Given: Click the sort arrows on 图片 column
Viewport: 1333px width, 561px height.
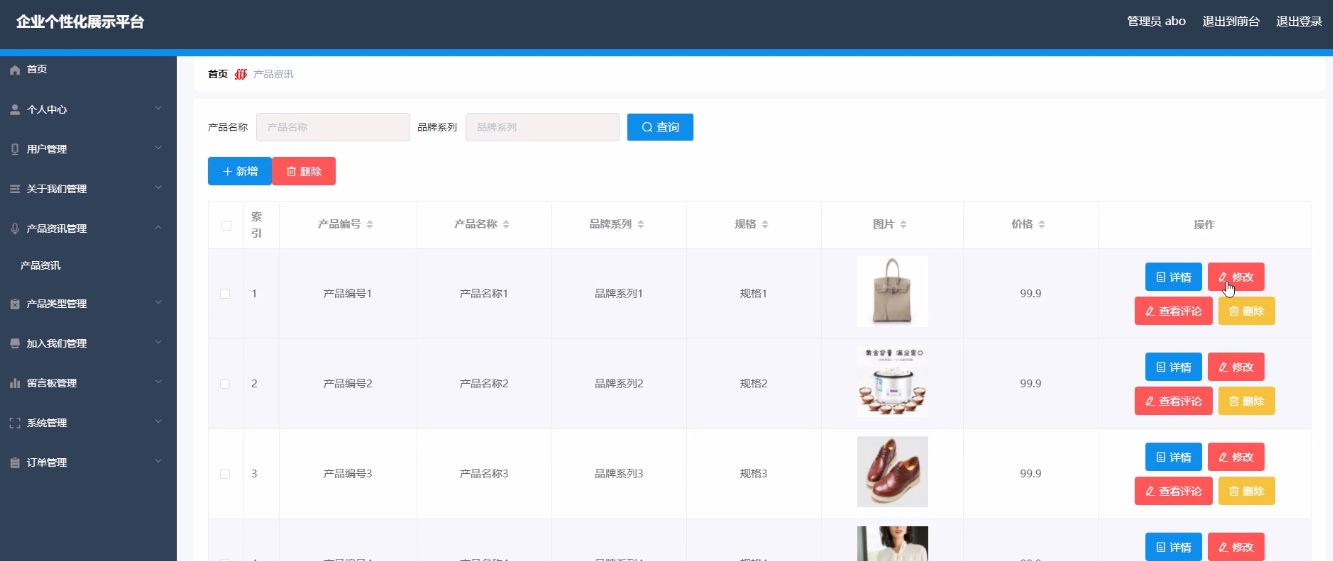Looking at the screenshot, I should [904, 225].
